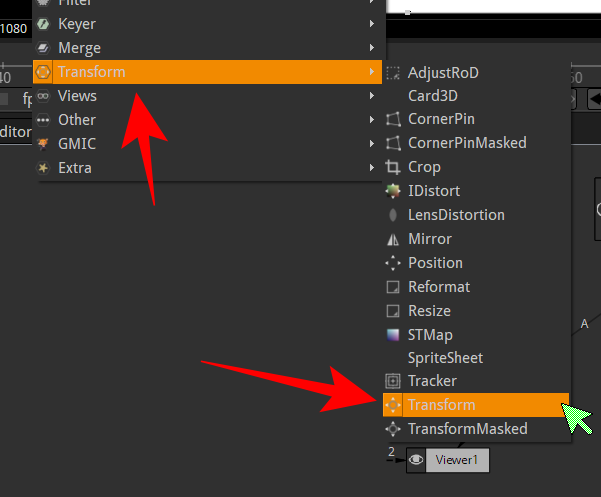
Task: Choose Transform in the node submenu
Action: pyautogui.click(x=441, y=405)
